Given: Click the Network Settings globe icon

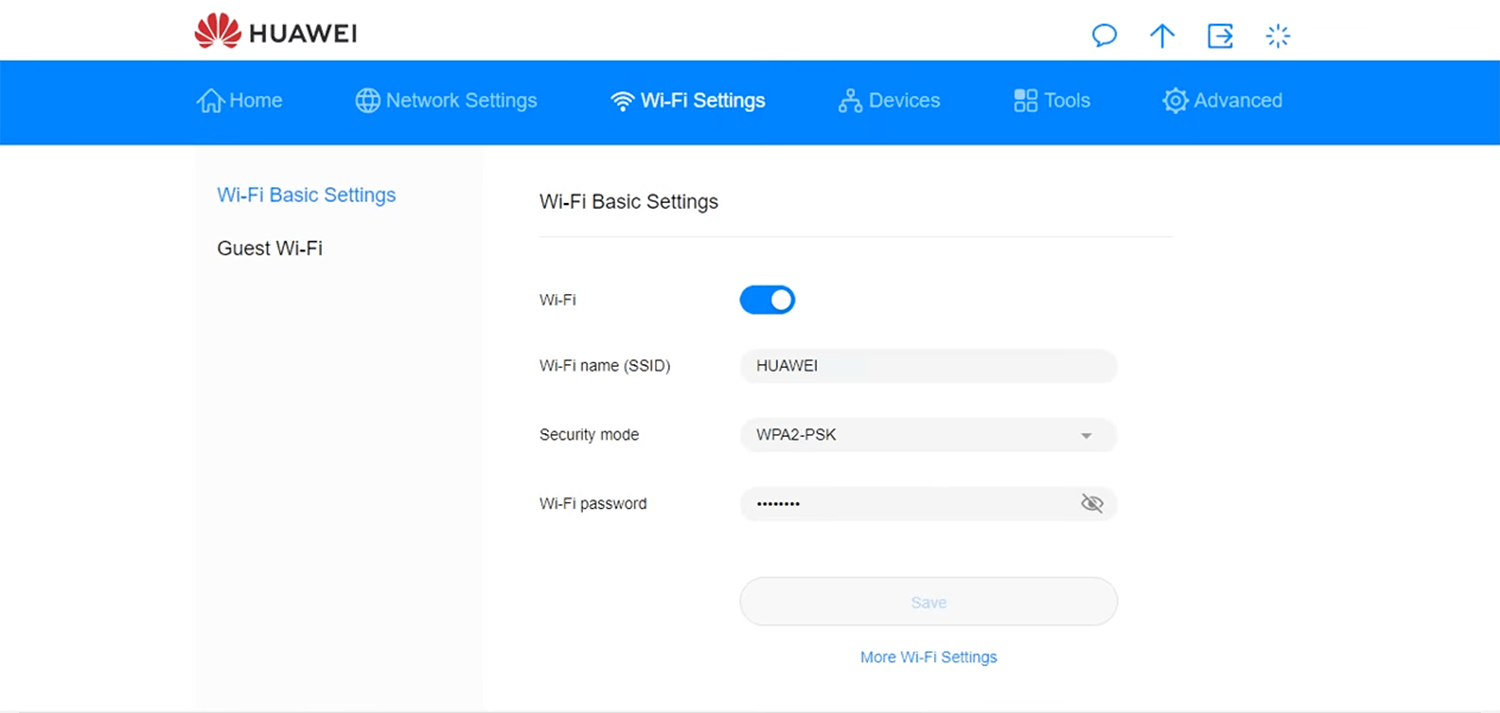Looking at the screenshot, I should pos(368,101).
